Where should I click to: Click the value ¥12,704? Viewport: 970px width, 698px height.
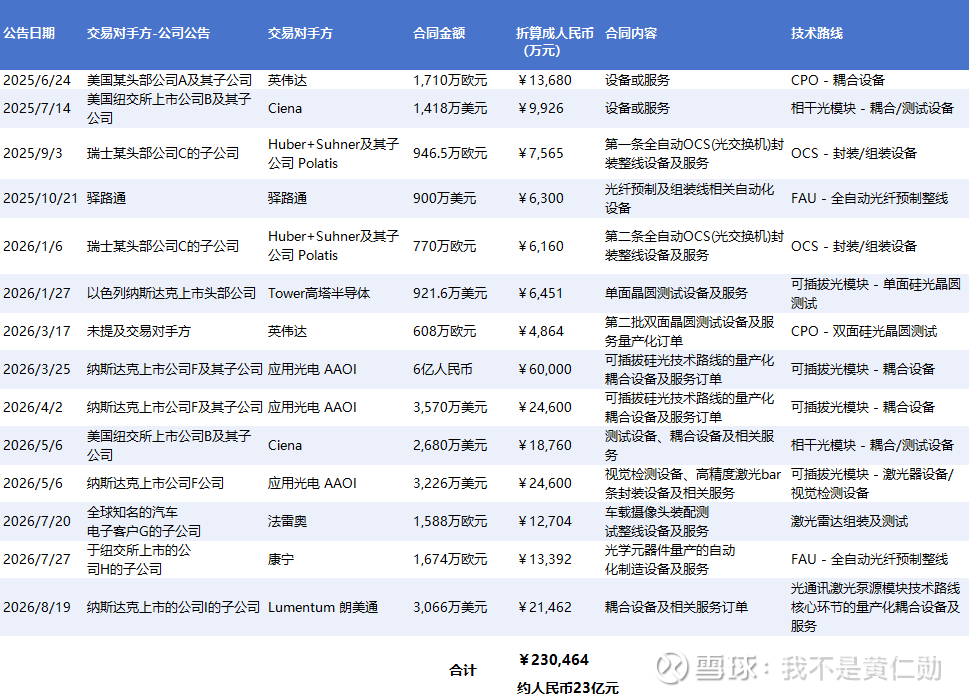tap(544, 522)
